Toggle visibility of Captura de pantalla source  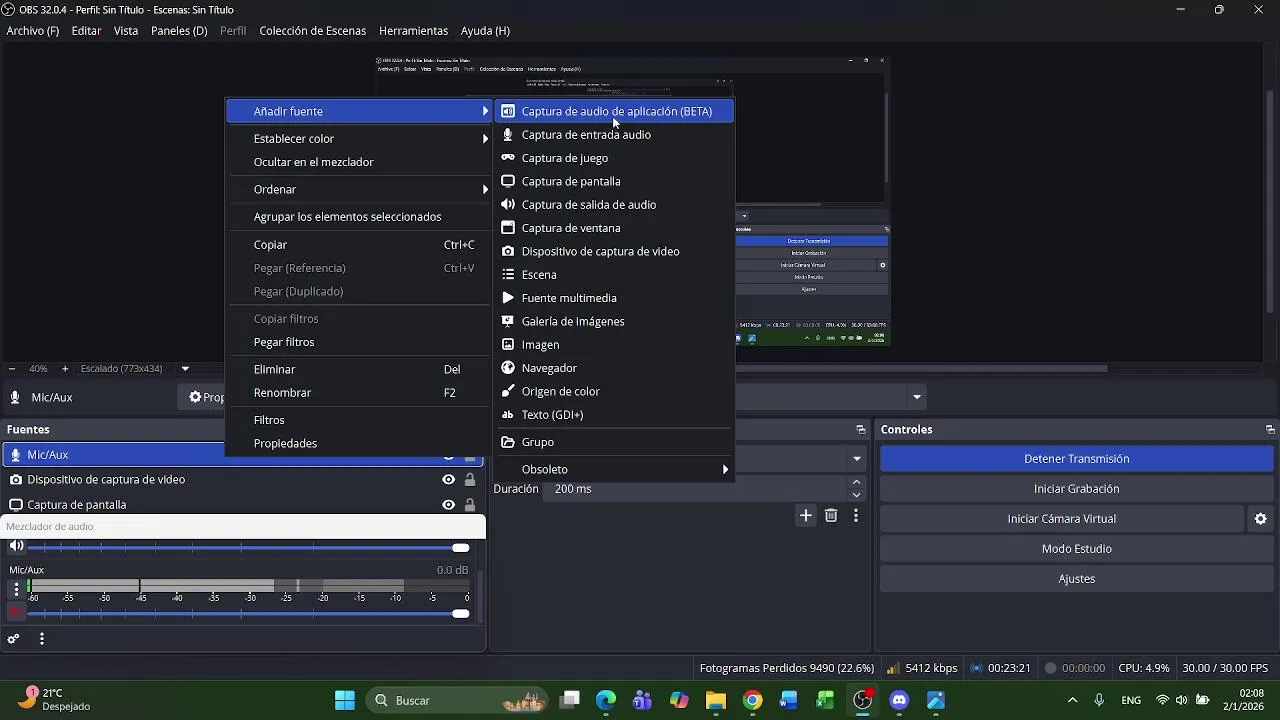tap(449, 505)
